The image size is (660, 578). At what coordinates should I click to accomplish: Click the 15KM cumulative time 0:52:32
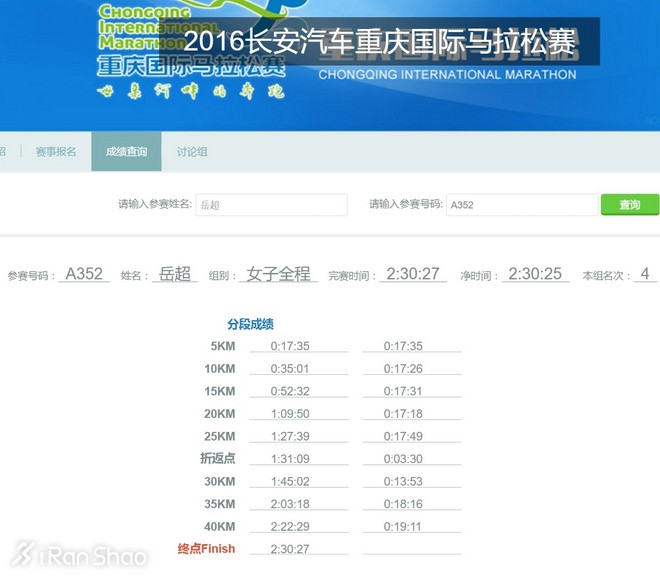point(290,392)
